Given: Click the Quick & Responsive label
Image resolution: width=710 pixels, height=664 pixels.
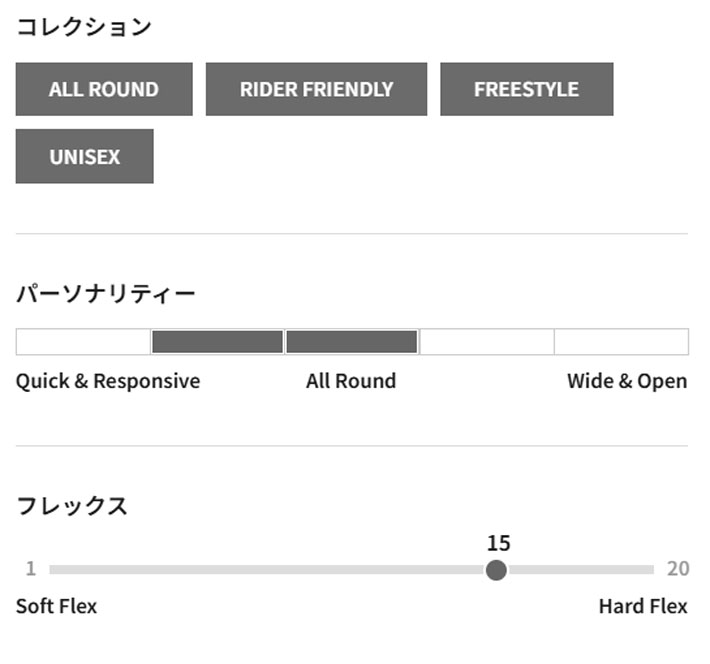Looking at the screenshot, I should tap(108, 381).
